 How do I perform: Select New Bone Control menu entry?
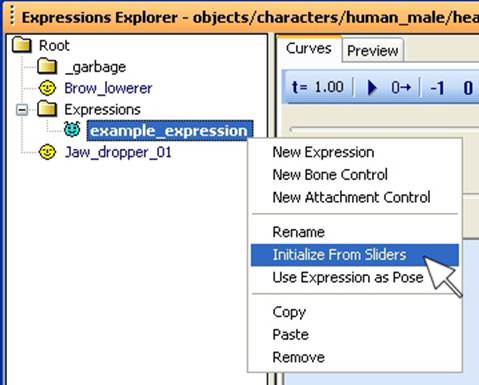click(330, 175)
